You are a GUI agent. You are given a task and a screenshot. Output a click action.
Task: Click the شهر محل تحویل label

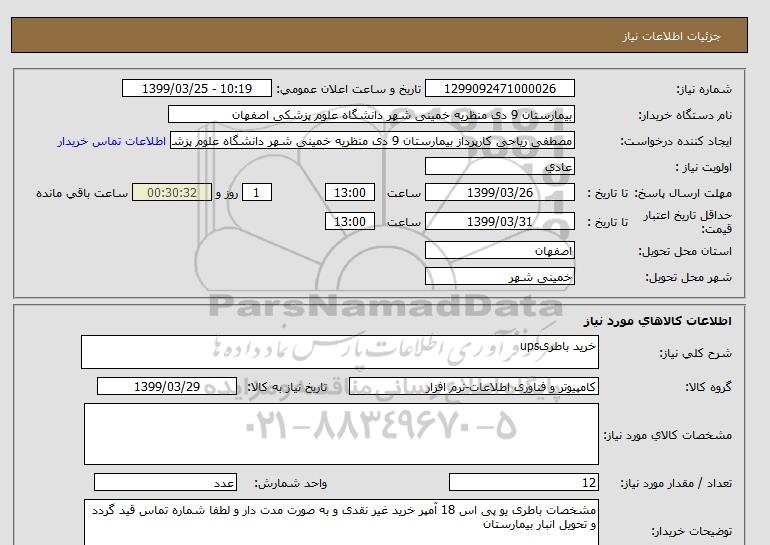pos(688,277)
